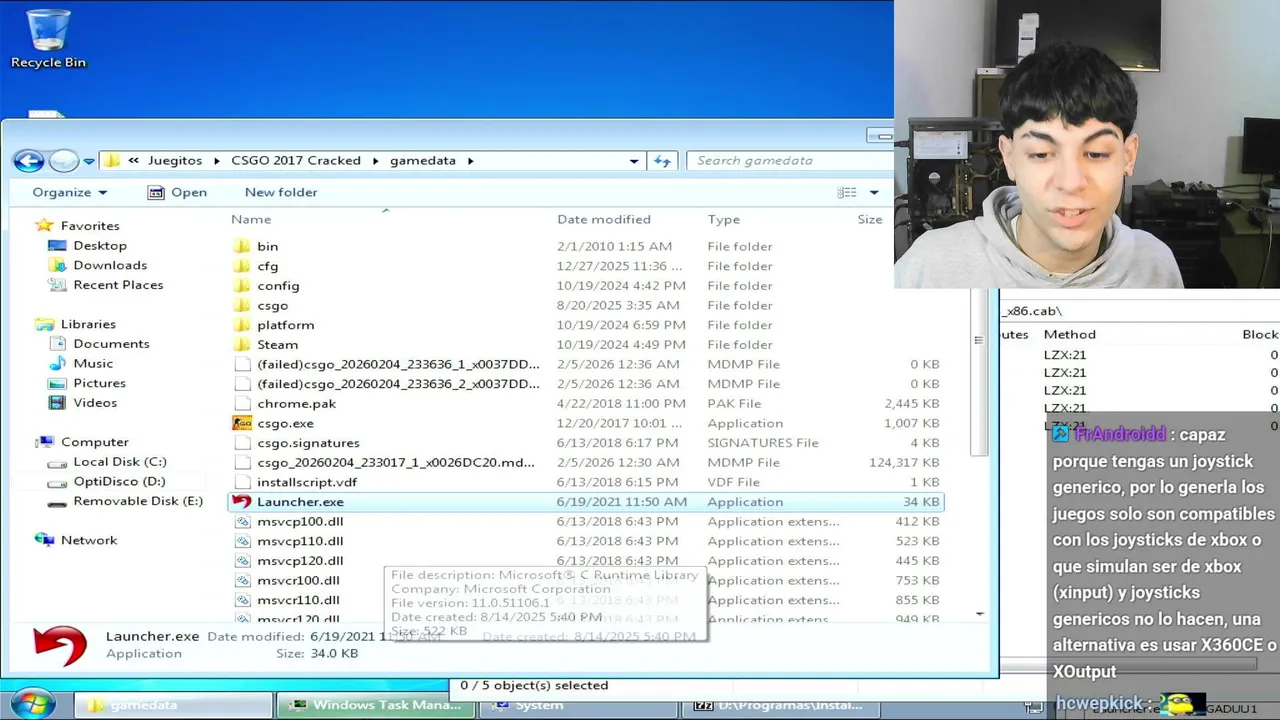The width and height of the screenshot is (1280, 720).
Task: Open Recent Places in Favorites
Action: pos(117,285)
